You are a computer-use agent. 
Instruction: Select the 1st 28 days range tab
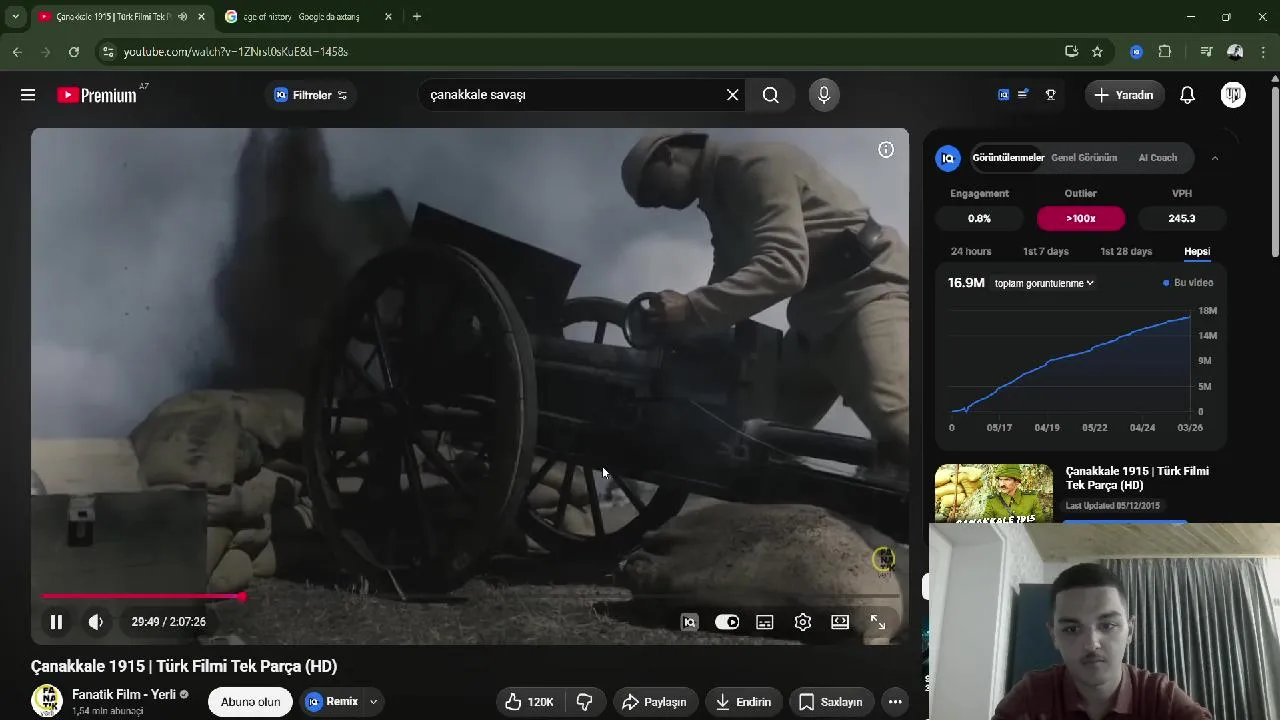pyautogui.click(x=1126, y=251)
